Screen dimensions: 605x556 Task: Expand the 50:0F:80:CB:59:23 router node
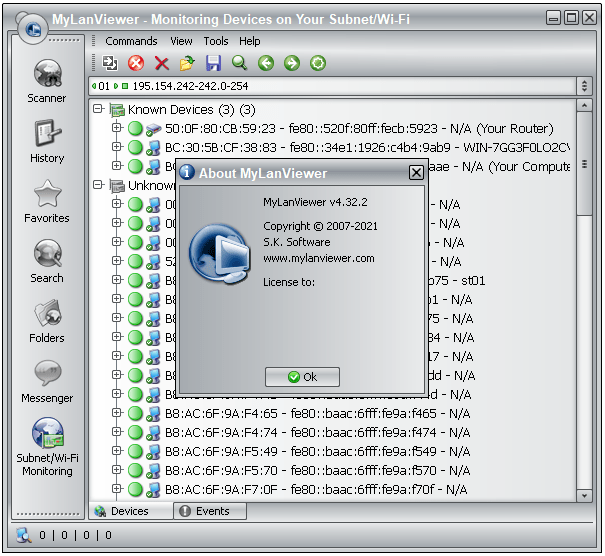coord(117,127)
